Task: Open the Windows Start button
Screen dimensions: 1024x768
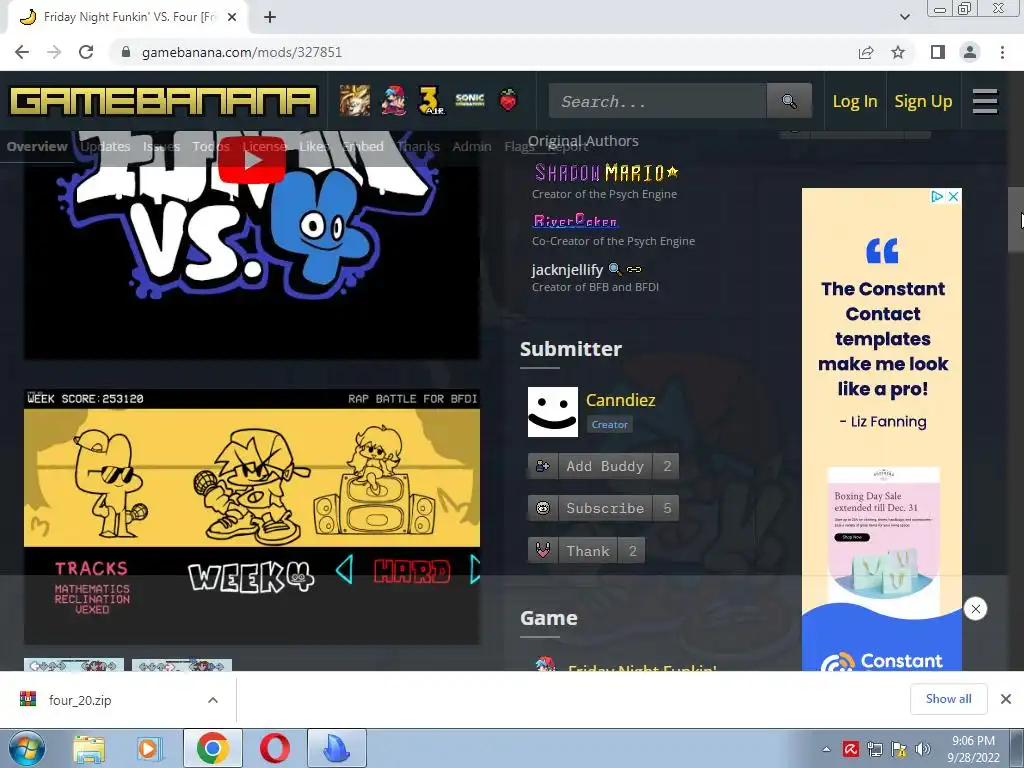Action: [26, 748]
